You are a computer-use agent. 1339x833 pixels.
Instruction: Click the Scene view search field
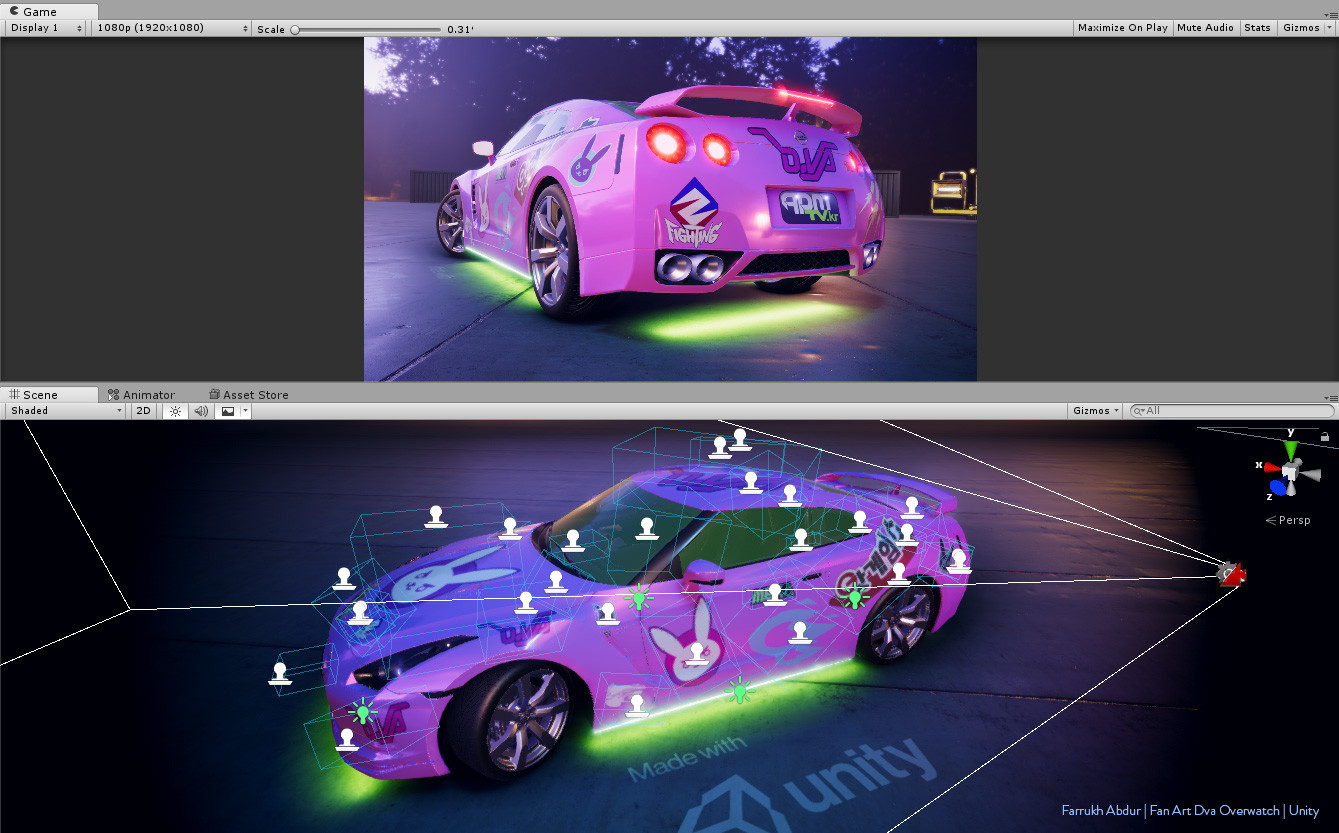point(1232,411)
